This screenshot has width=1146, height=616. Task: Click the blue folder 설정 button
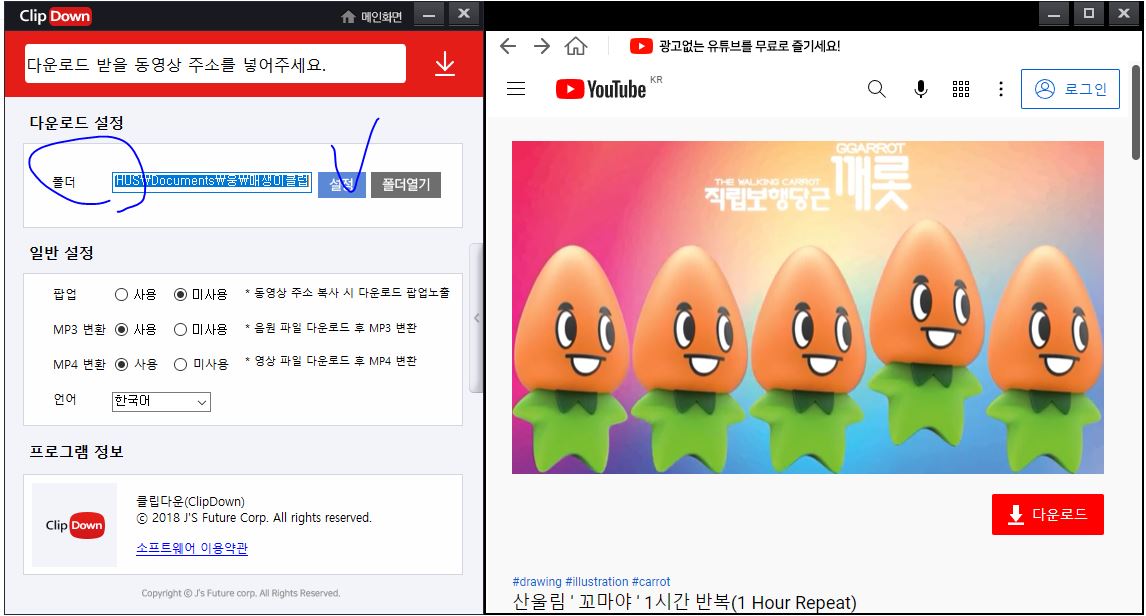pyautogui.click(x=342, y=184)
